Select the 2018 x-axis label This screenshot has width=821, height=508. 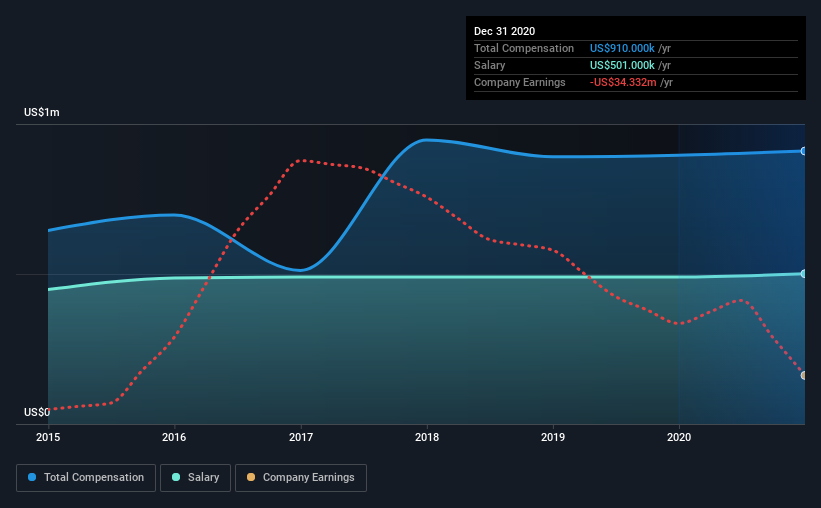click(427, 437)
